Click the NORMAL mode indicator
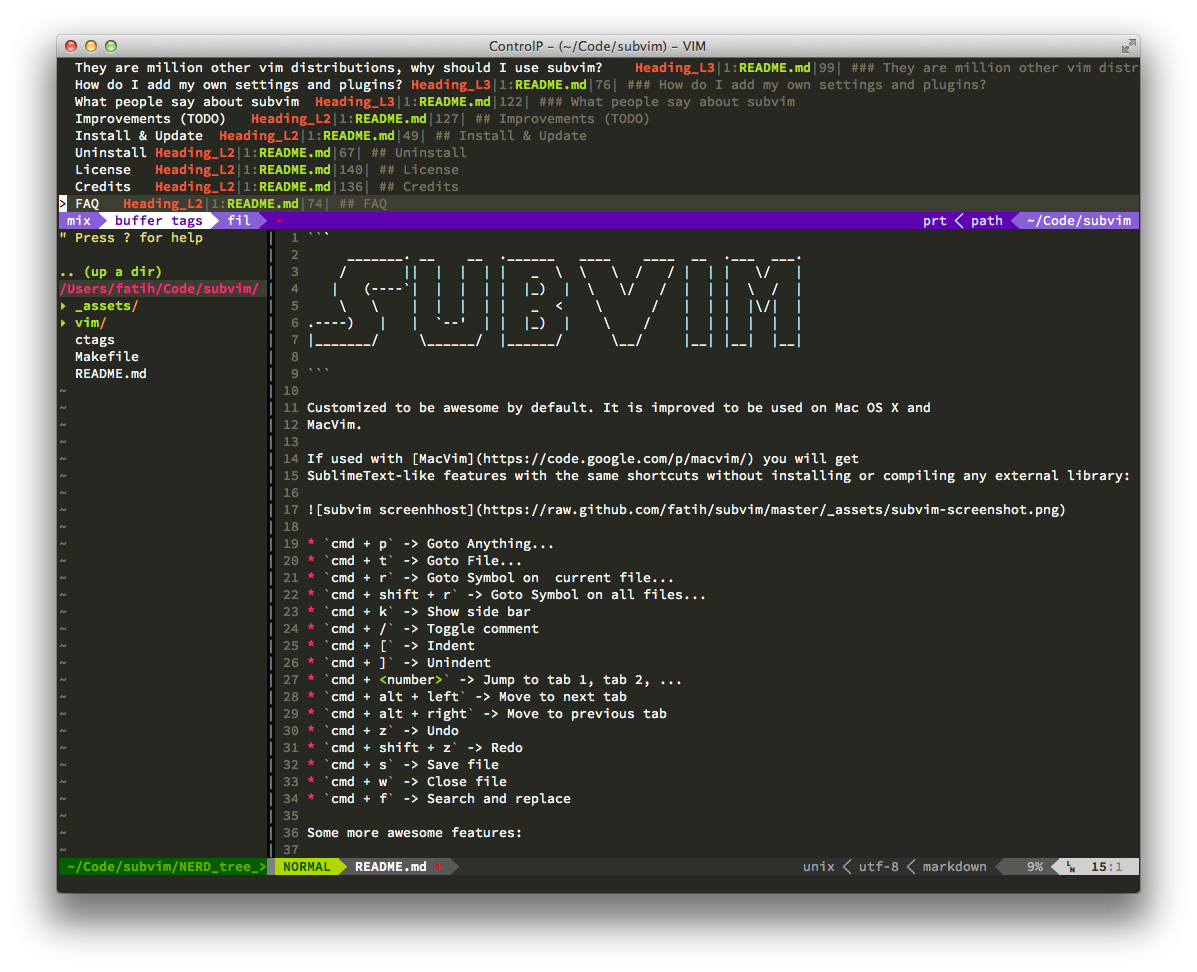This screenshot has width=1197, height=972. [x=307, y=867]
